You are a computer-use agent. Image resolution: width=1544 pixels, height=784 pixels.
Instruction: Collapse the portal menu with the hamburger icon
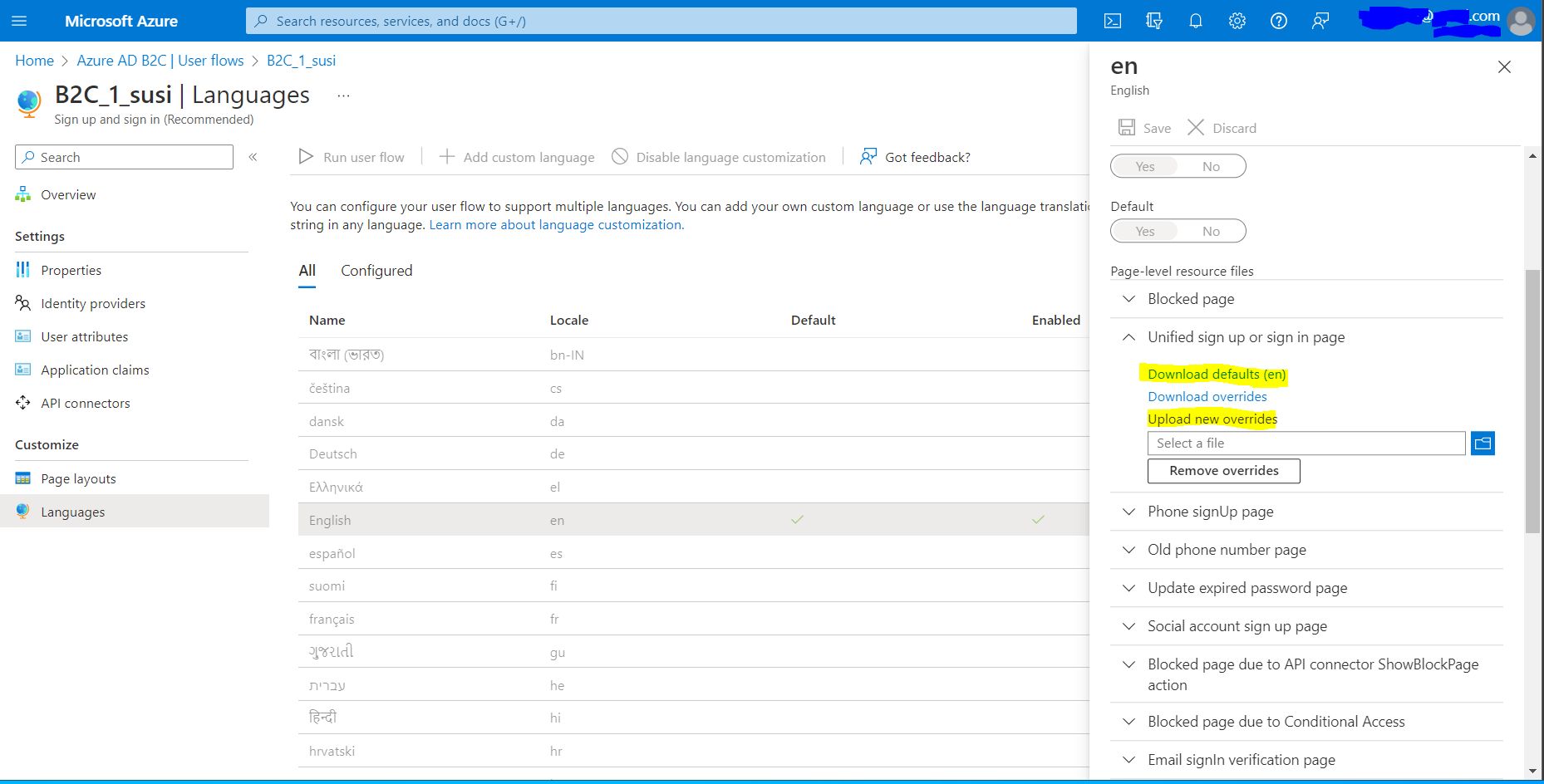[19, 21]
